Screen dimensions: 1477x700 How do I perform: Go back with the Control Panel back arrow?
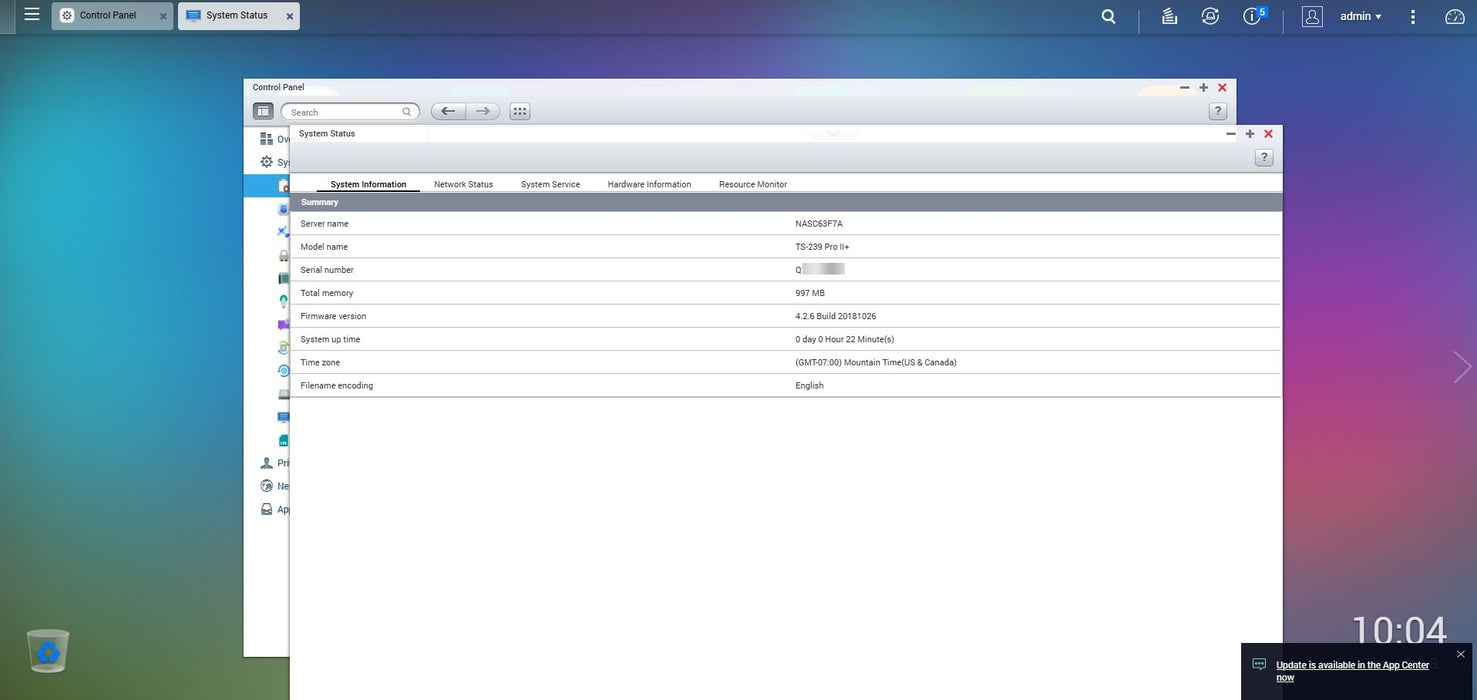click(x=448, y=111)
